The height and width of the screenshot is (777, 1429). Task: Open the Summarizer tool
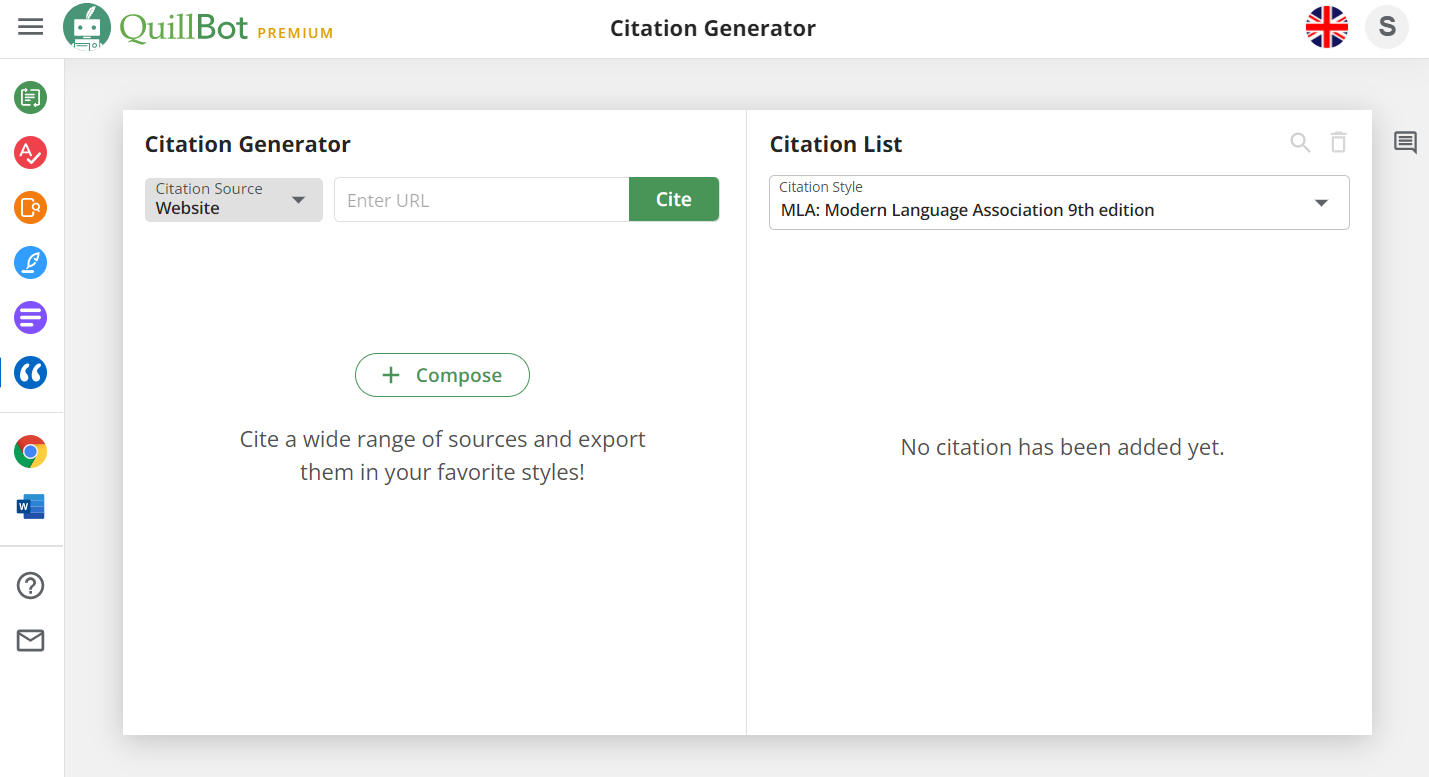click(x=30, y=317)
